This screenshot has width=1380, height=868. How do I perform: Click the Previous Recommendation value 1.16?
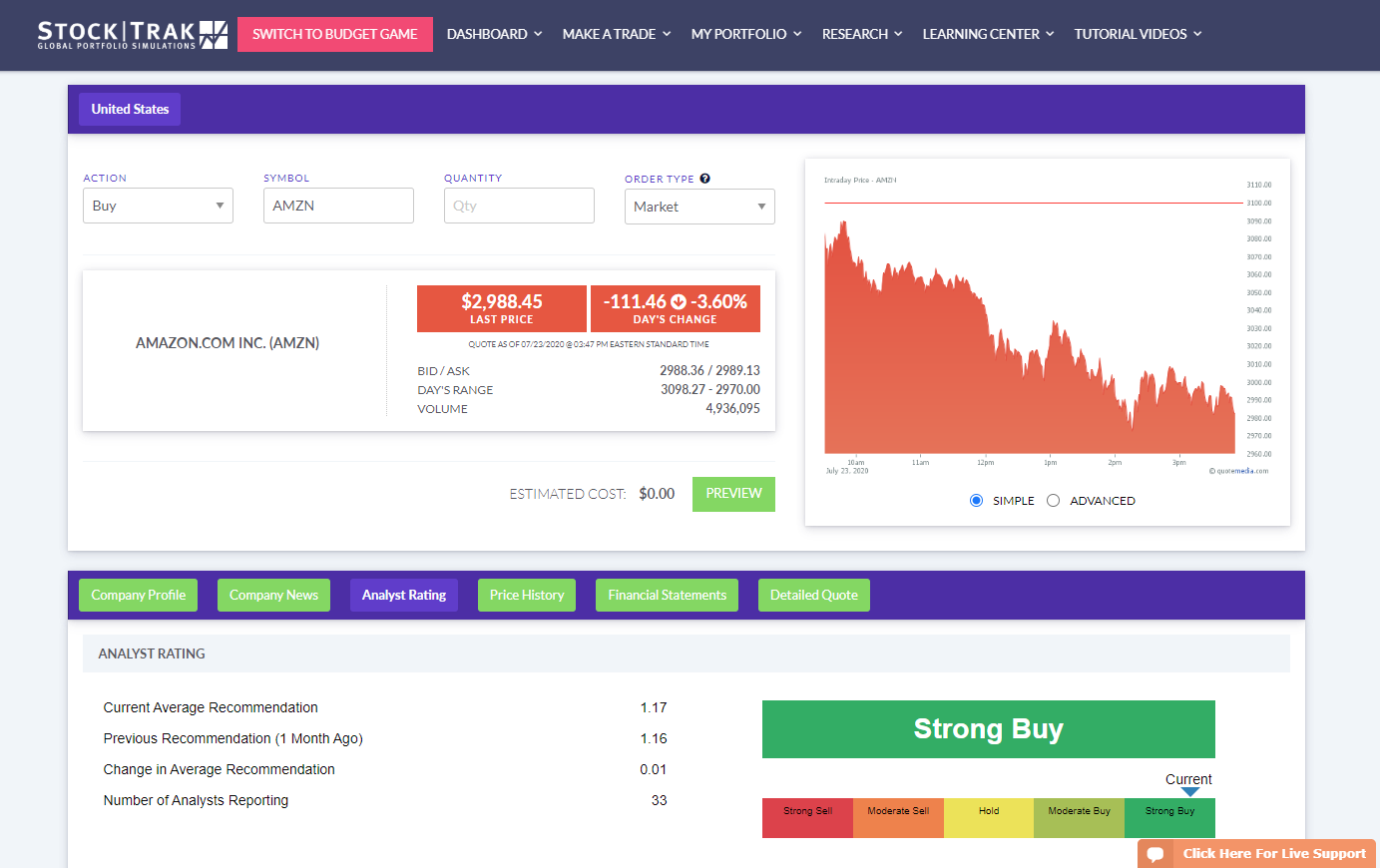(x=654, y=738)
